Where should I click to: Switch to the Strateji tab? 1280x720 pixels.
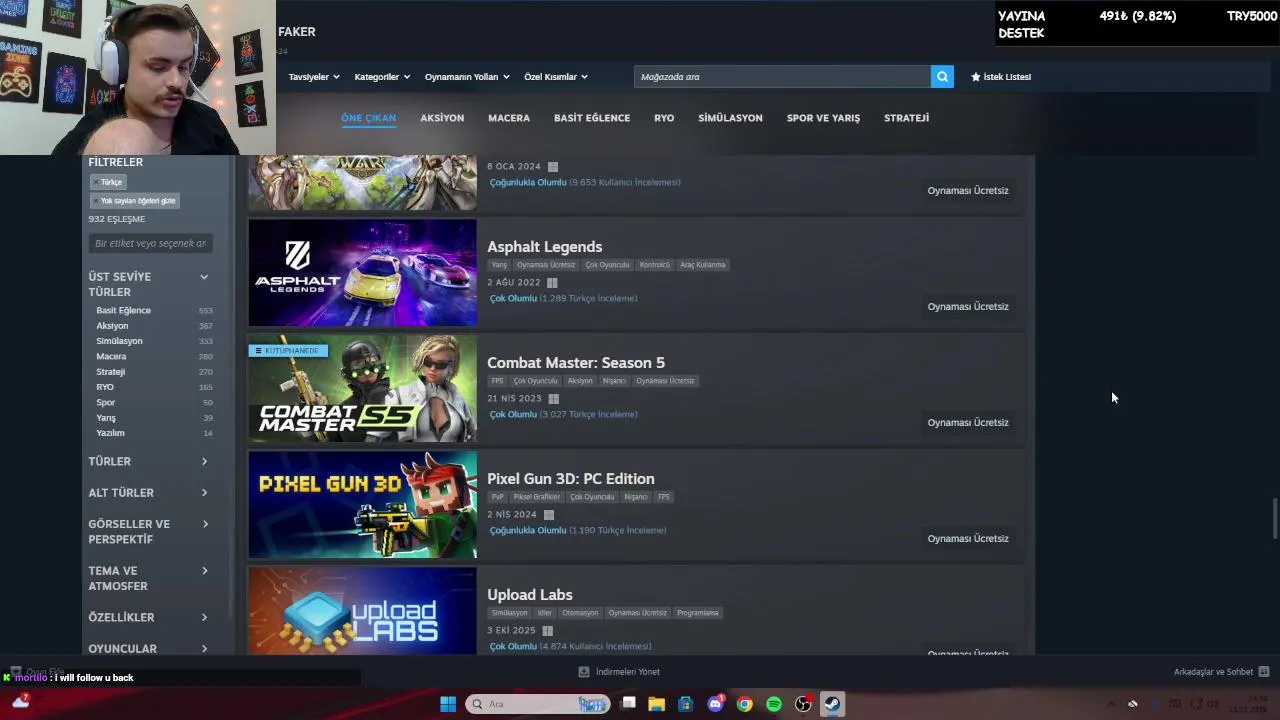point(906,118)
